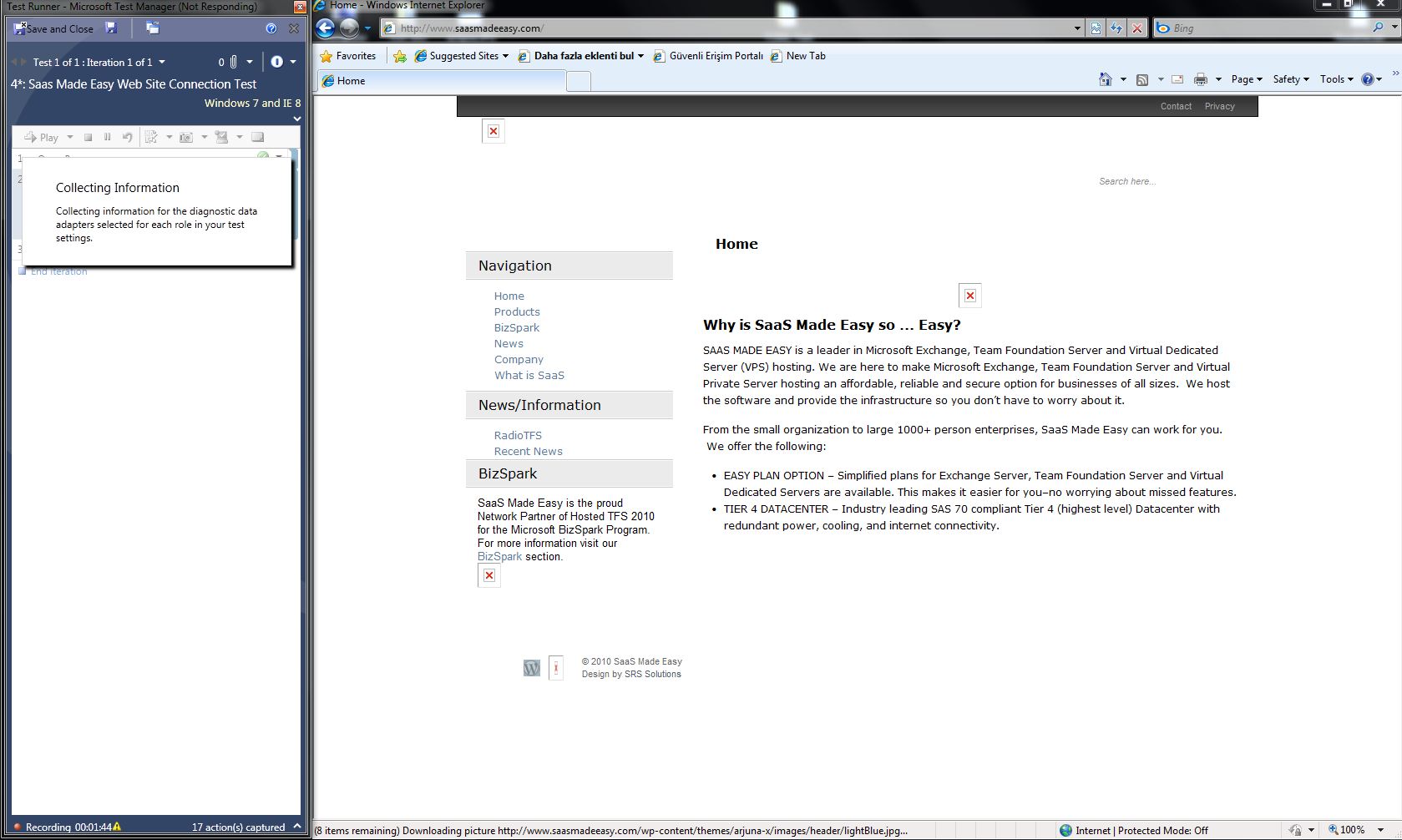Viewport: 1402px width, 840px height.
Task: Open Güvenli Erişim Portalı favorite link
Action: click(708, 56)
